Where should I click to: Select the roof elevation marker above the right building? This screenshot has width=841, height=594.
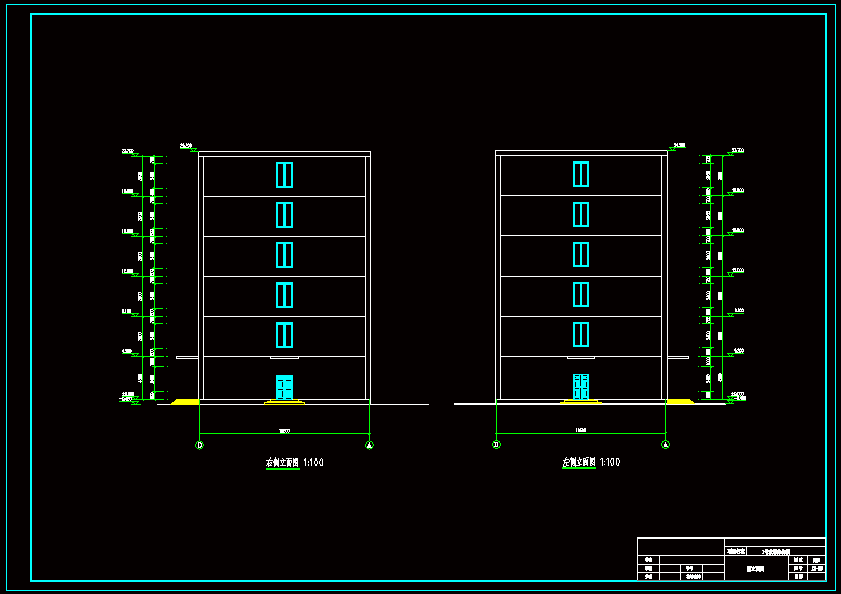click(677, 146)
